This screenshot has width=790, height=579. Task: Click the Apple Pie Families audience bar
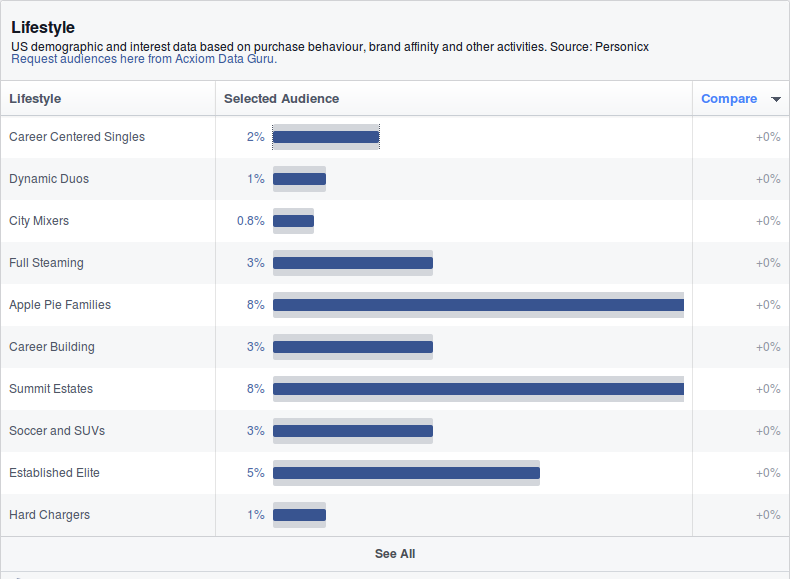click(478, 305)
